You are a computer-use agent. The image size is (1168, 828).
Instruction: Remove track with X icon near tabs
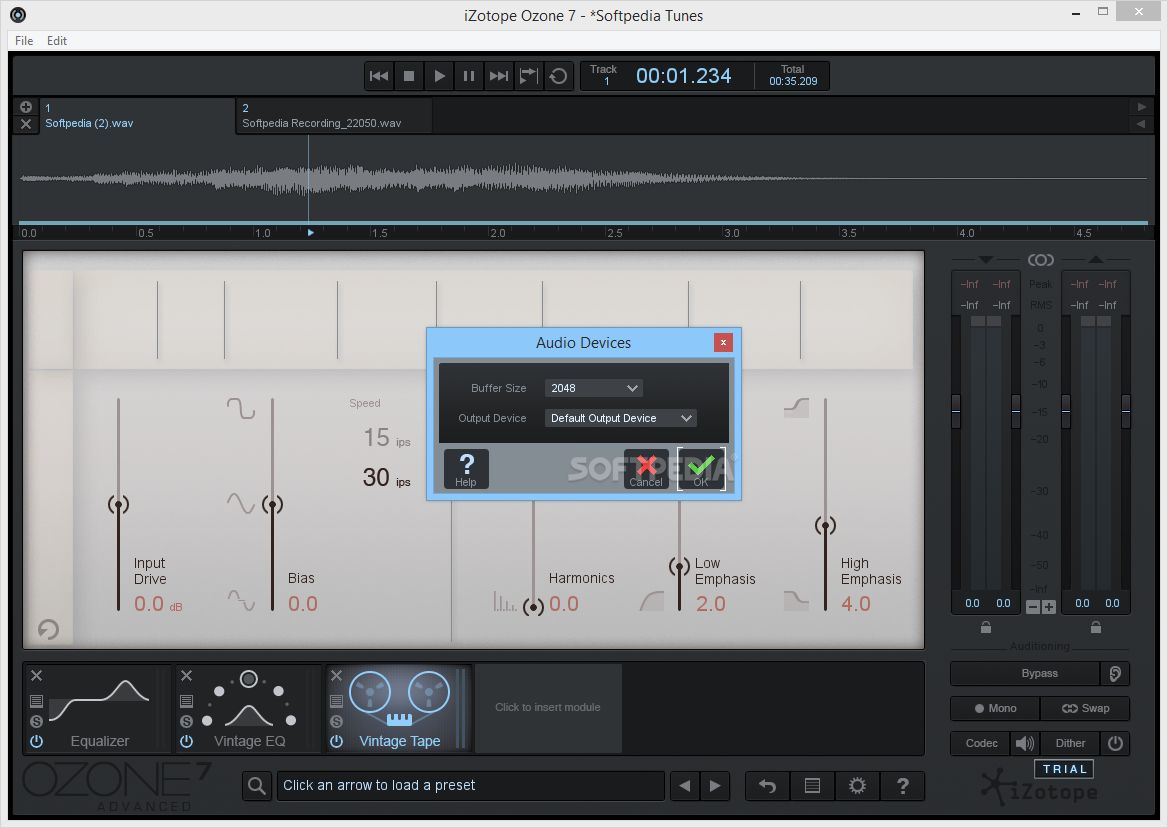click(x=25, y=124)
